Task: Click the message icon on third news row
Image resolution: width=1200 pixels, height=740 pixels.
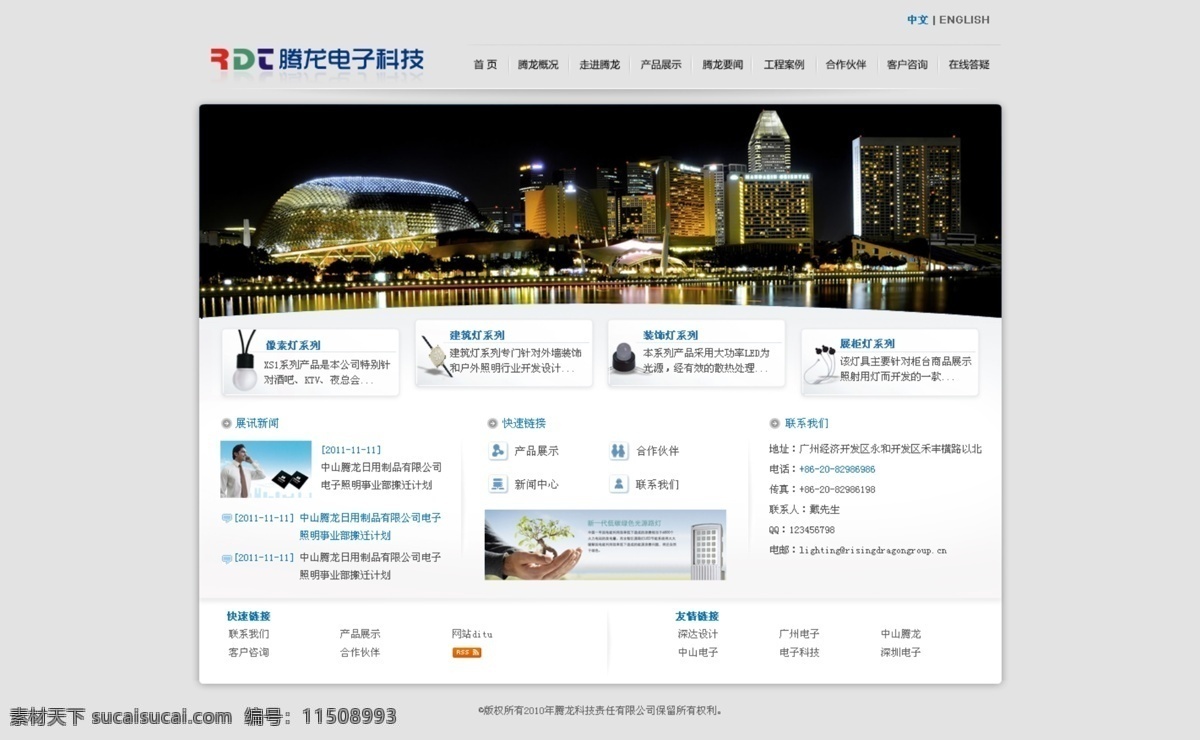Action: pyautogui.click(x=227, y=558)
